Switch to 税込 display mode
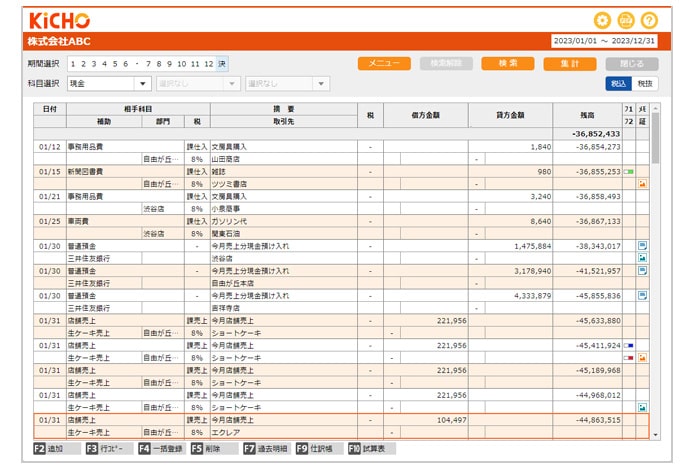This screenshot has height=476, width=693. pyautogui.click(x=618, y=84)
